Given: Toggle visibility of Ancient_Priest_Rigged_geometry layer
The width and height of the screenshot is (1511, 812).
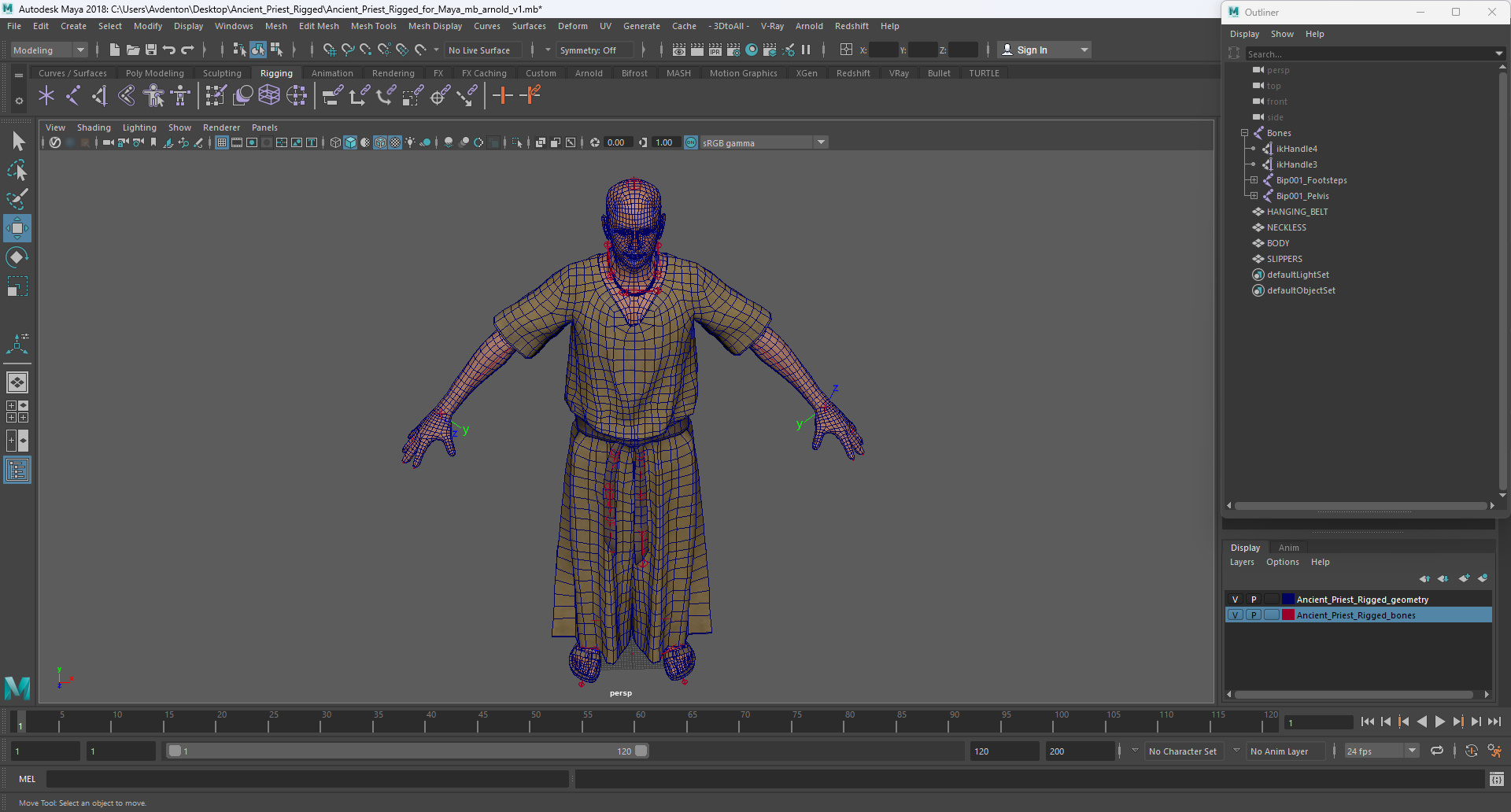Looking at the screenshot, I should coord(1235,600).
